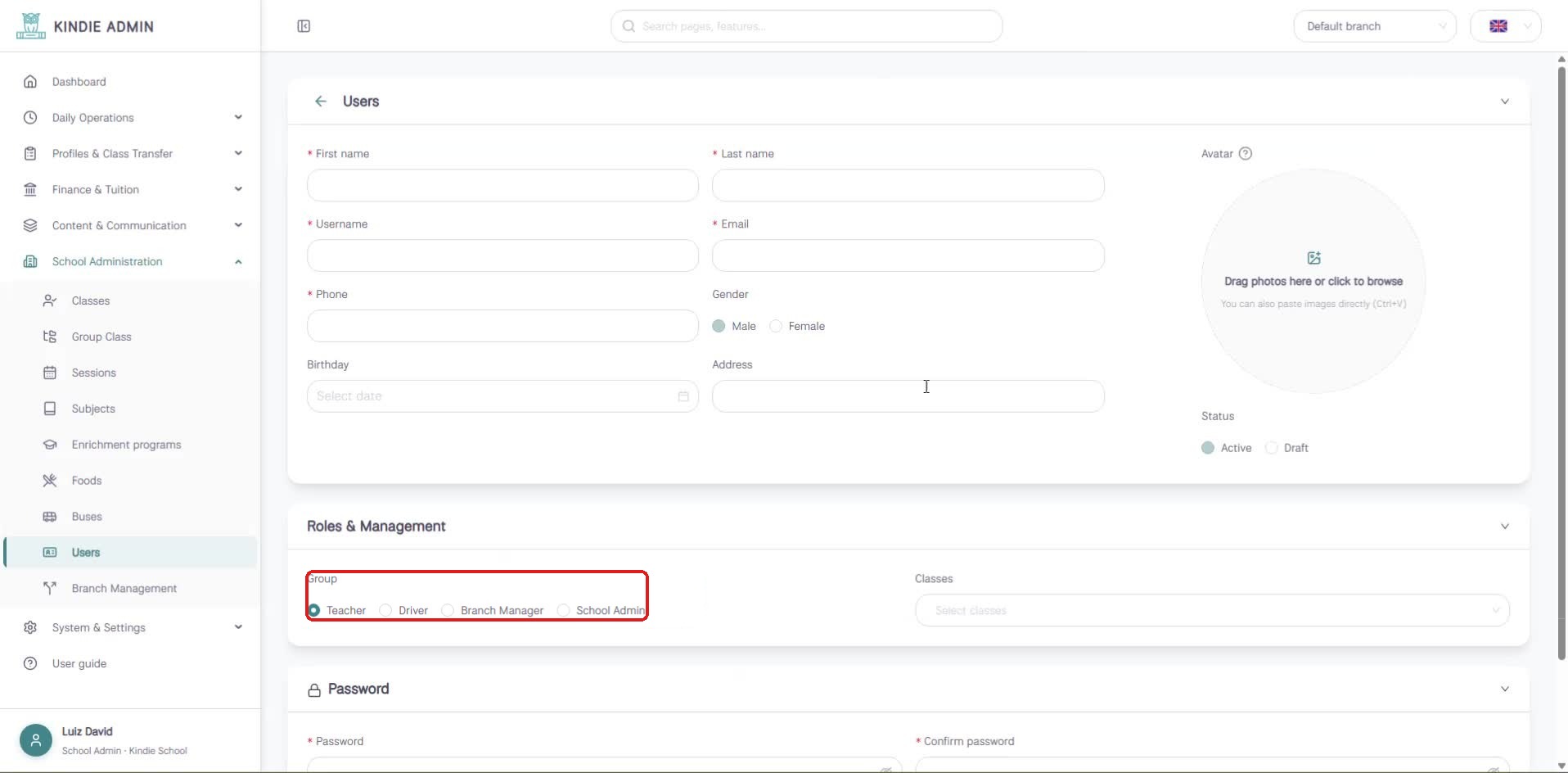Collapse the sidebar with the panel icon
Image resolution: width=1568 pixels, height=773 pixels.
(x=304, y=26)
